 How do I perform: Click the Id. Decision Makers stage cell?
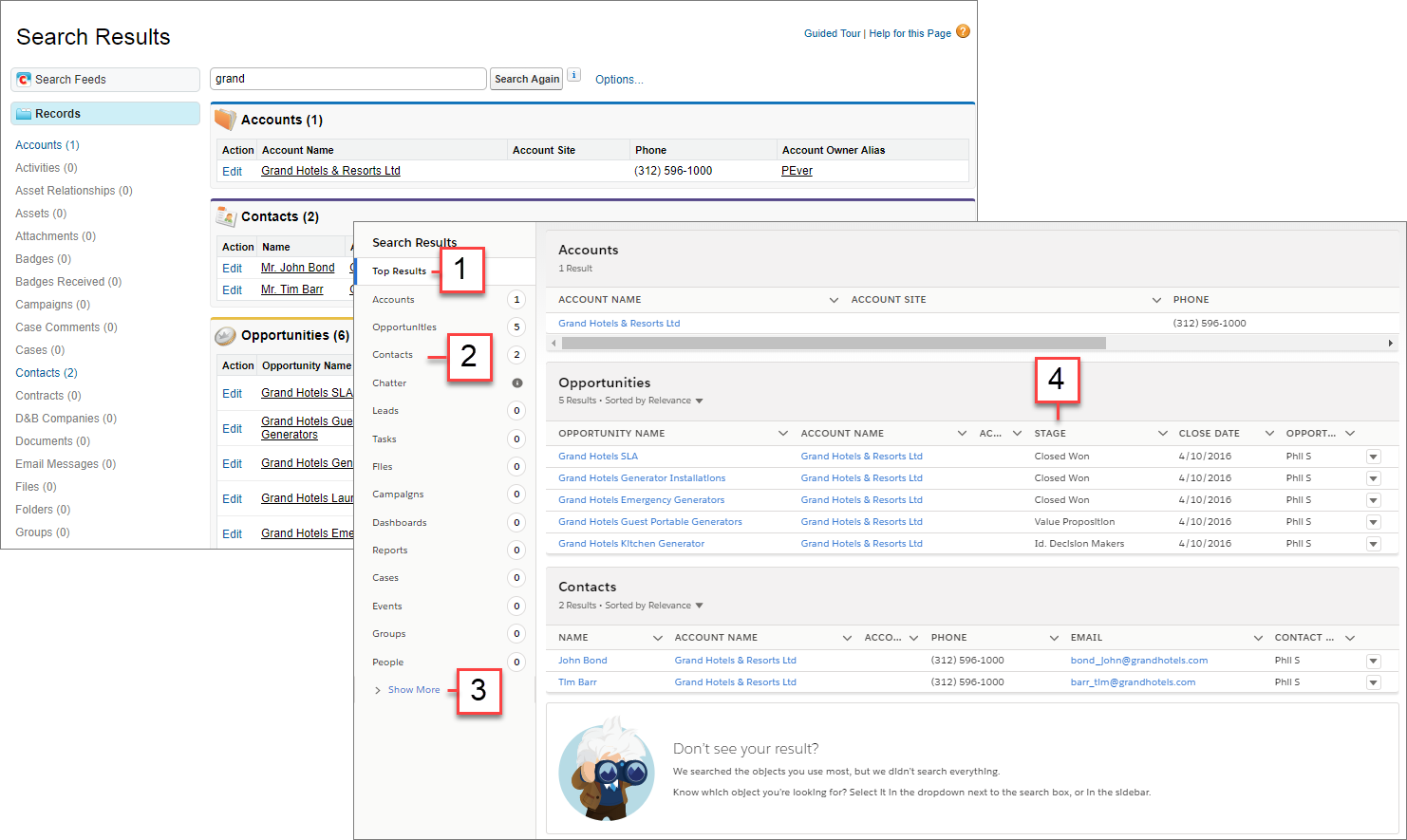click(1079, 544)
